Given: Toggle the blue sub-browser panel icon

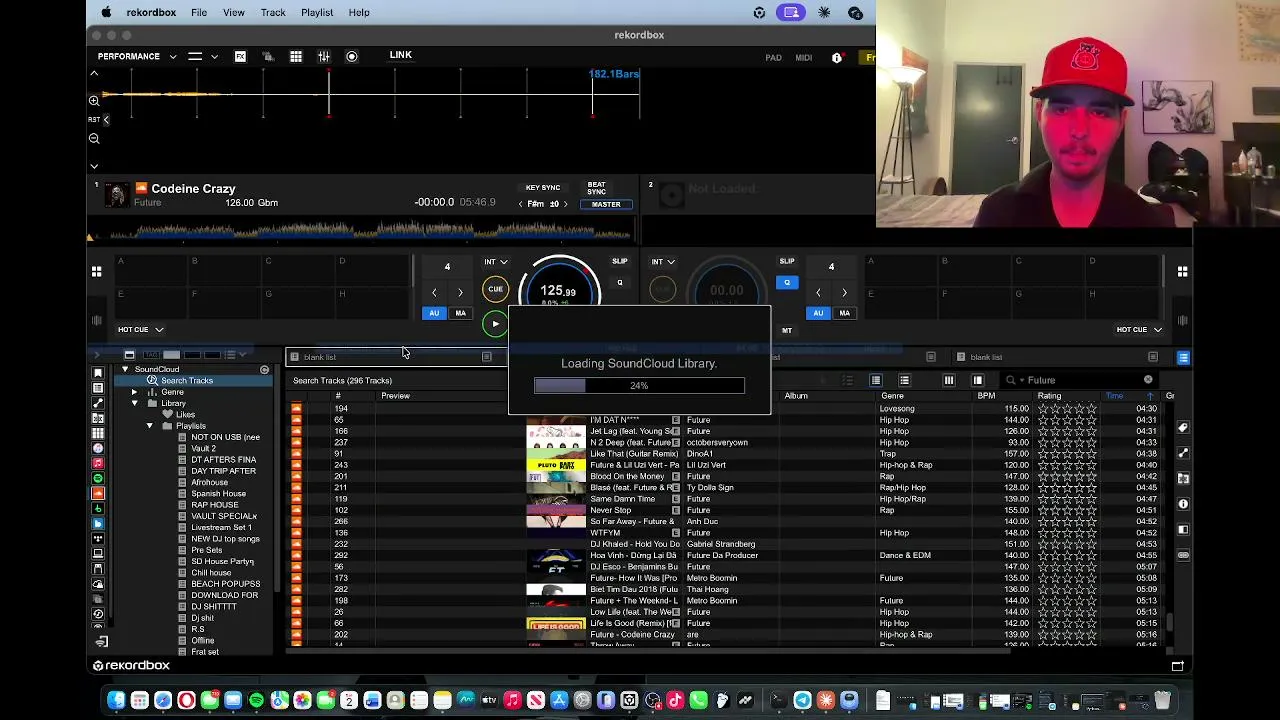Looking at the screenshot, I should tap(1183, 357).
